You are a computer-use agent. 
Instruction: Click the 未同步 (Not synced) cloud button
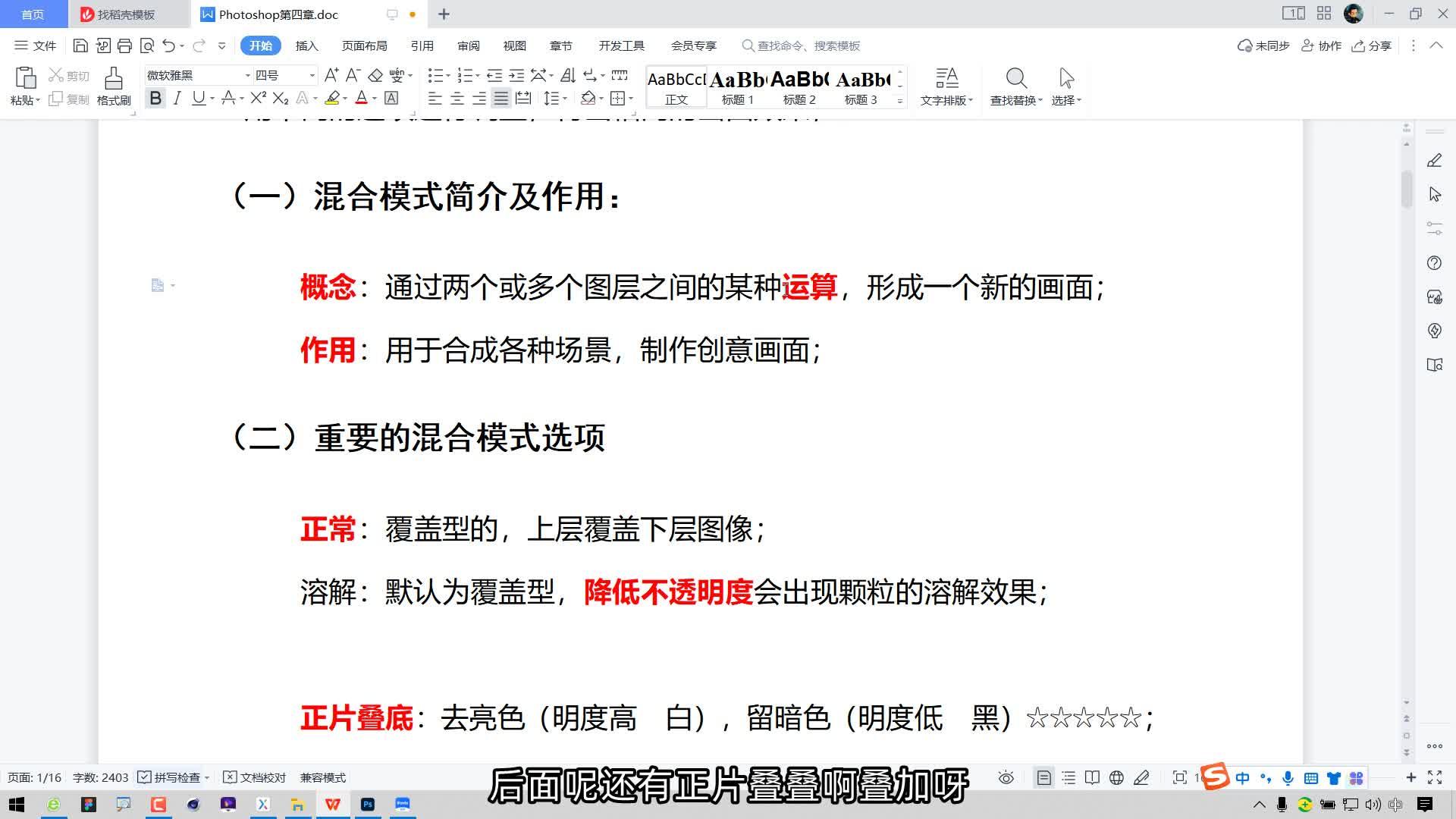[x=1263, y=45]
